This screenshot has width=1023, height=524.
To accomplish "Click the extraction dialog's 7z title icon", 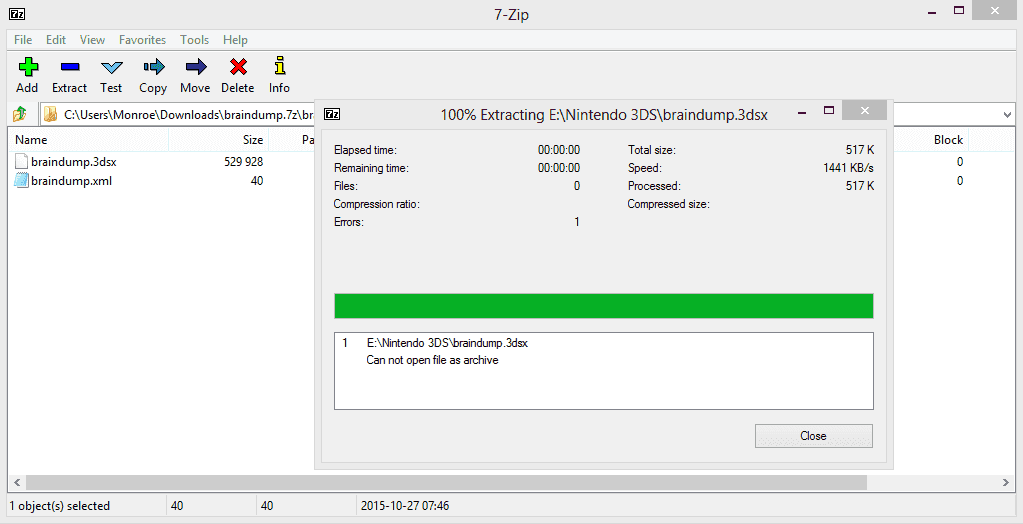I will point(332,114).
